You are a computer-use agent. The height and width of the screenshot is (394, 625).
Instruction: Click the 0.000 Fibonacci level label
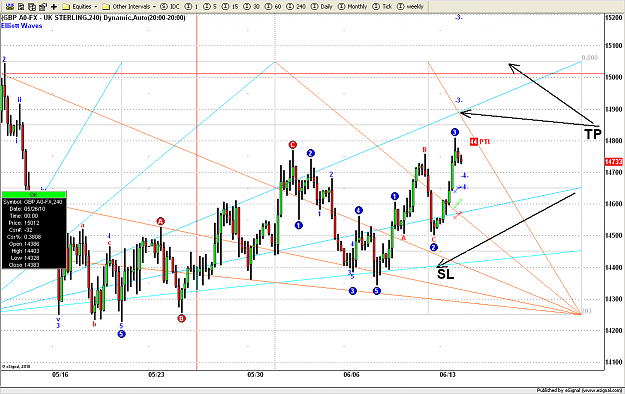[x=590, y=58]
